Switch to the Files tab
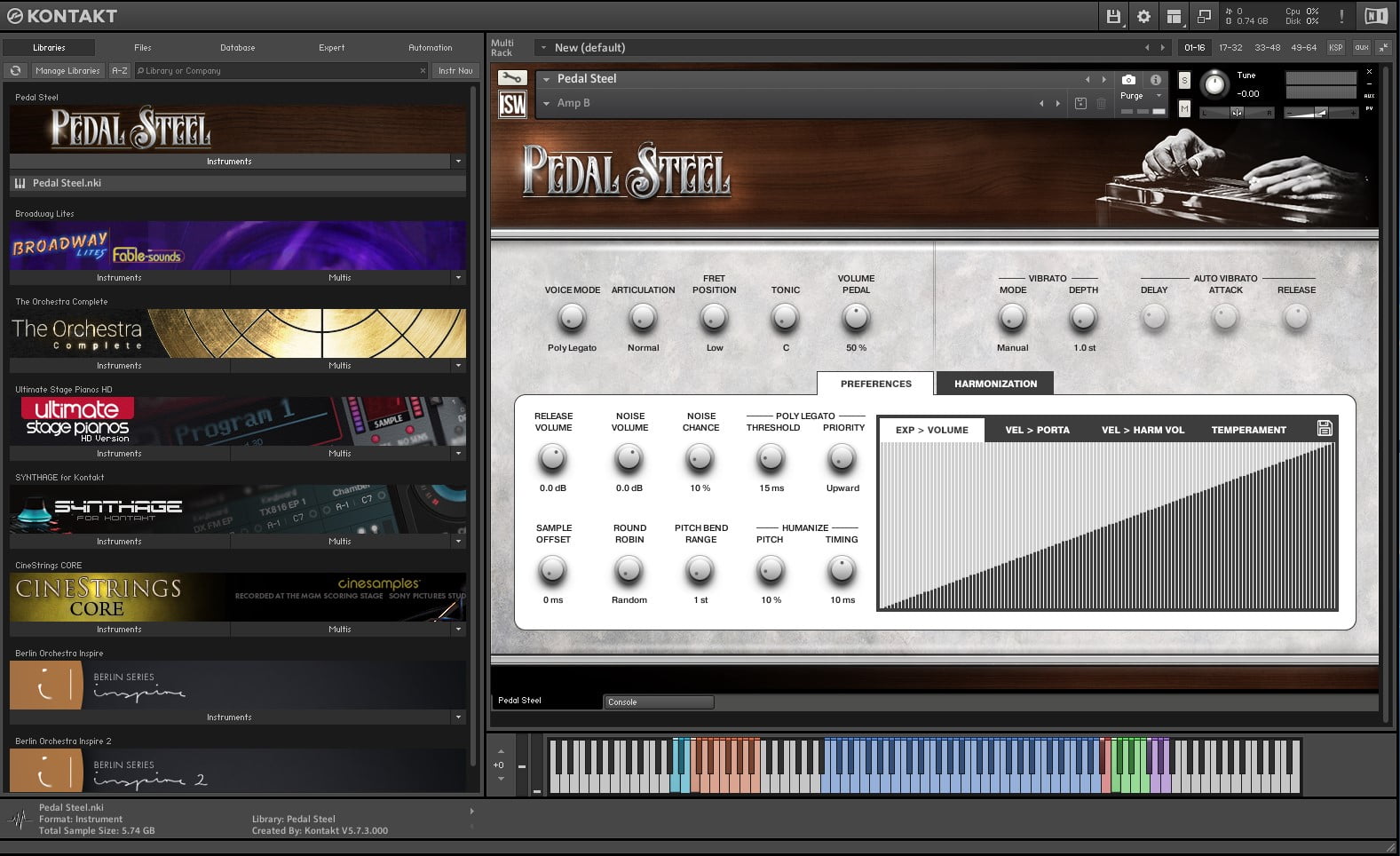This screenshot has width=1400, height=856. (x=143, y=48)
